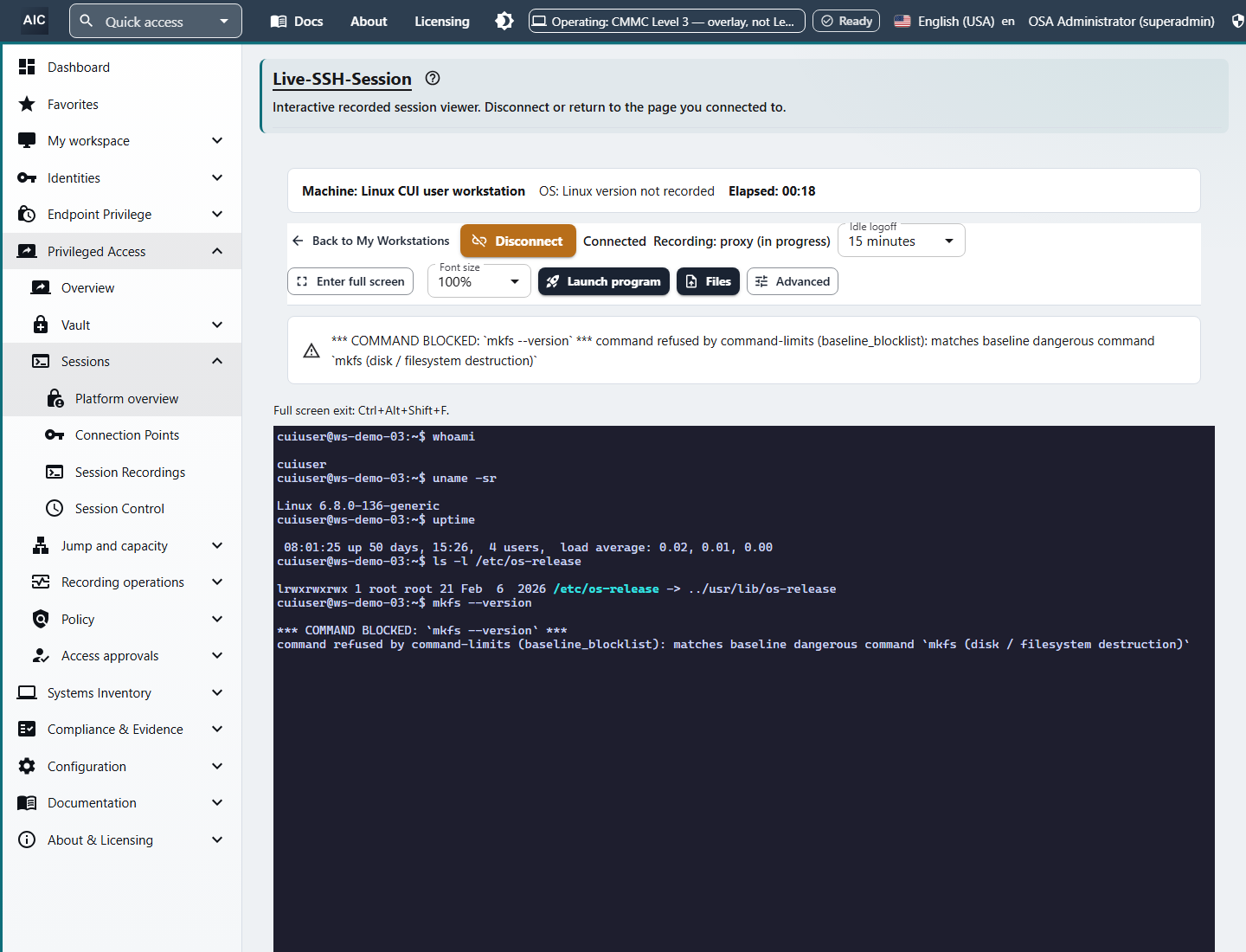Click the Systems Inventory laptop icon

27,692
